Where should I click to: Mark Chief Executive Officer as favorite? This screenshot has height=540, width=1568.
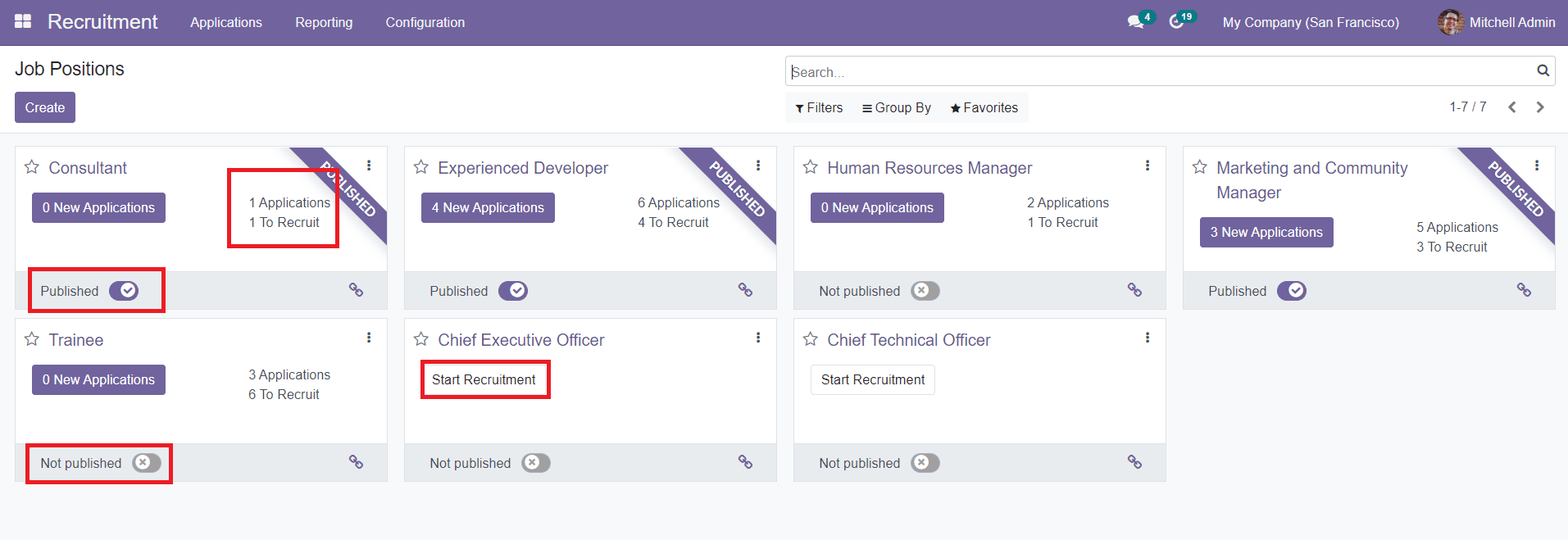[x=421, y=339]
